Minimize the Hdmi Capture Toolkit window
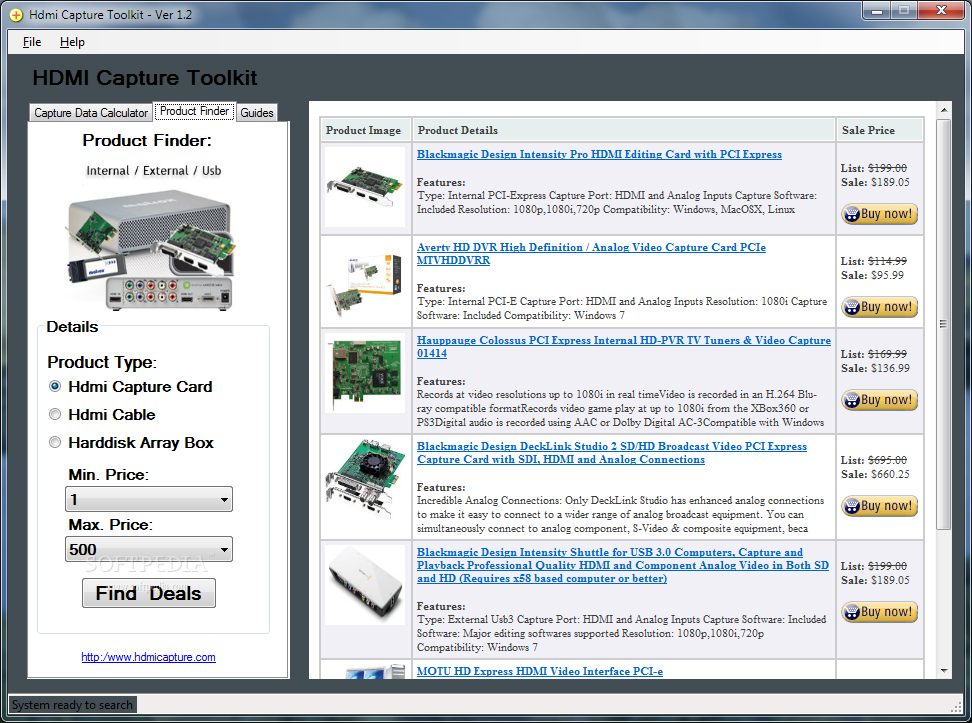This screenshot has height=723, width=972. pos(877,11)
